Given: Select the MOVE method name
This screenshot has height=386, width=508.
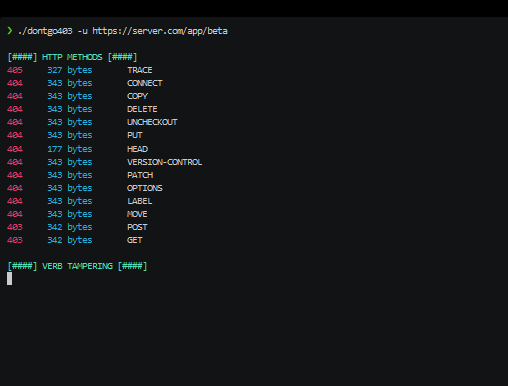Looking at the screenshot, I should tap(137, 214).
